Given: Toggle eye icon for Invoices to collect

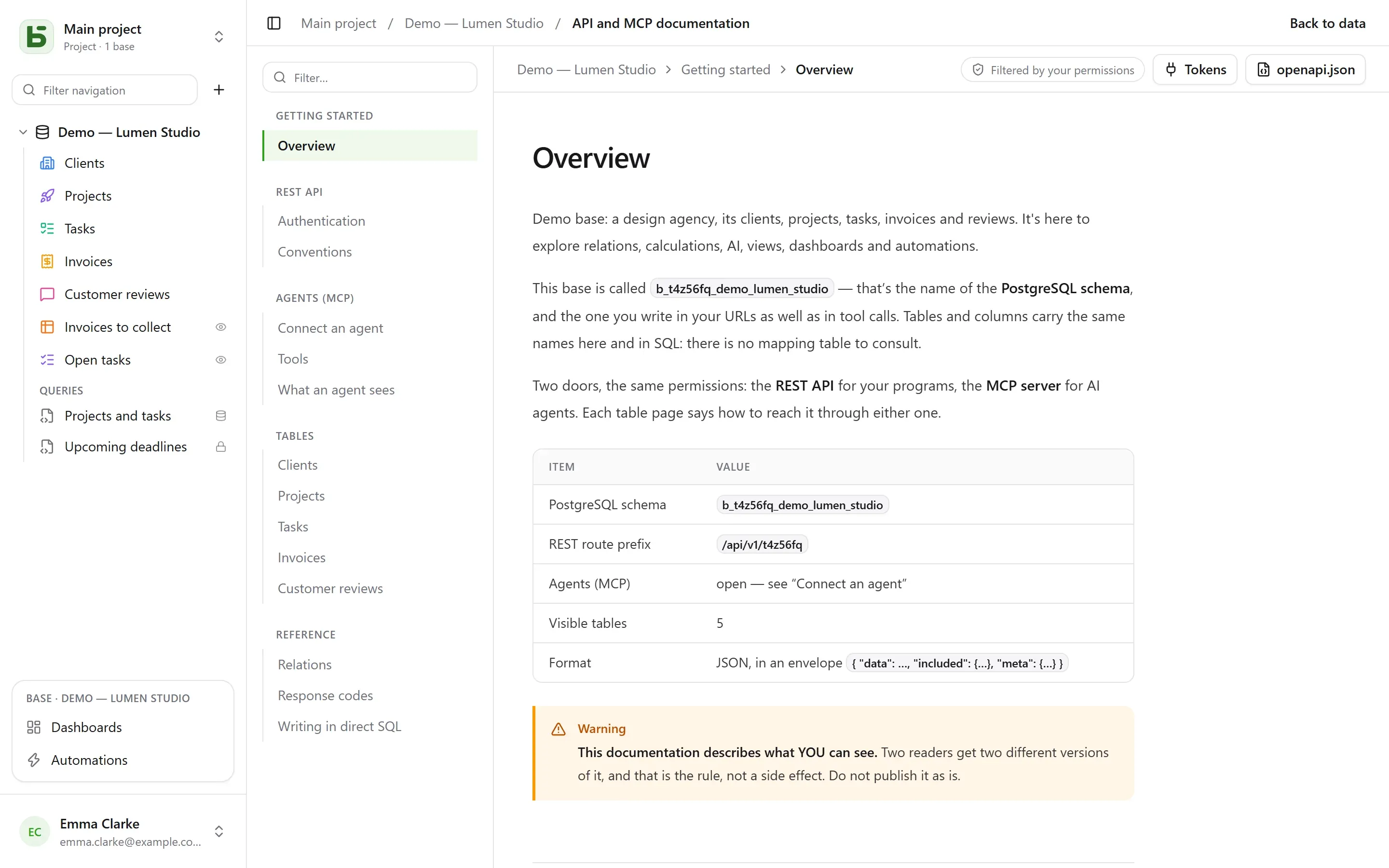Looking at the screenshot, I should (x=220, y=326).
